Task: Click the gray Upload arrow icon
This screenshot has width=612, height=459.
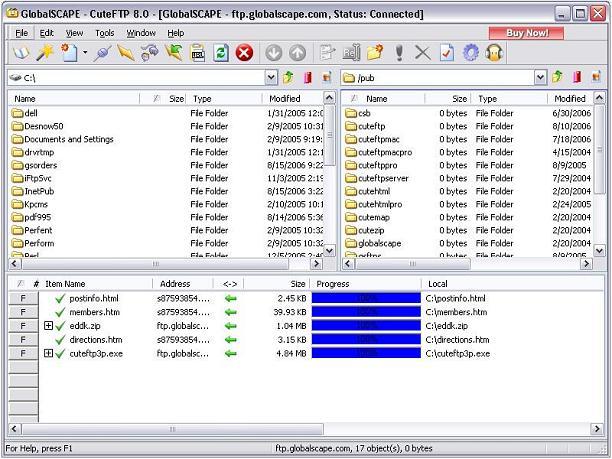Action: coord(297,53)
